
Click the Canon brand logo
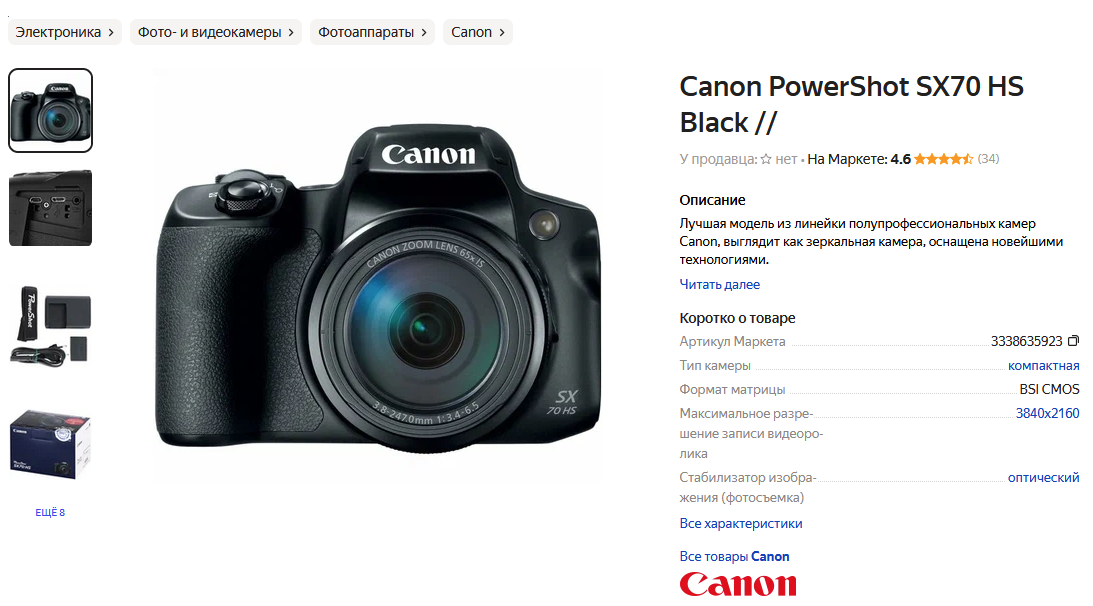[x=737, y=584]
